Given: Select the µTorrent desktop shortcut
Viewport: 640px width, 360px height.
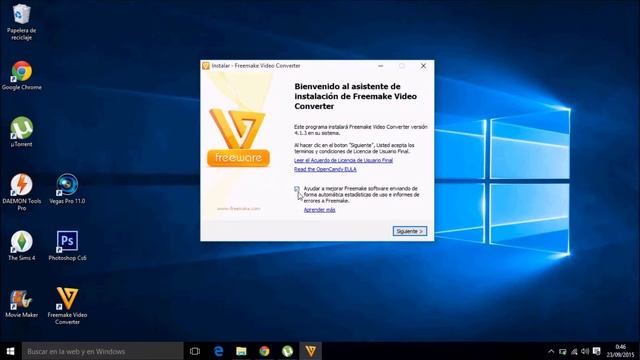Looking at the screenshot, I should [x=21, y=132].
